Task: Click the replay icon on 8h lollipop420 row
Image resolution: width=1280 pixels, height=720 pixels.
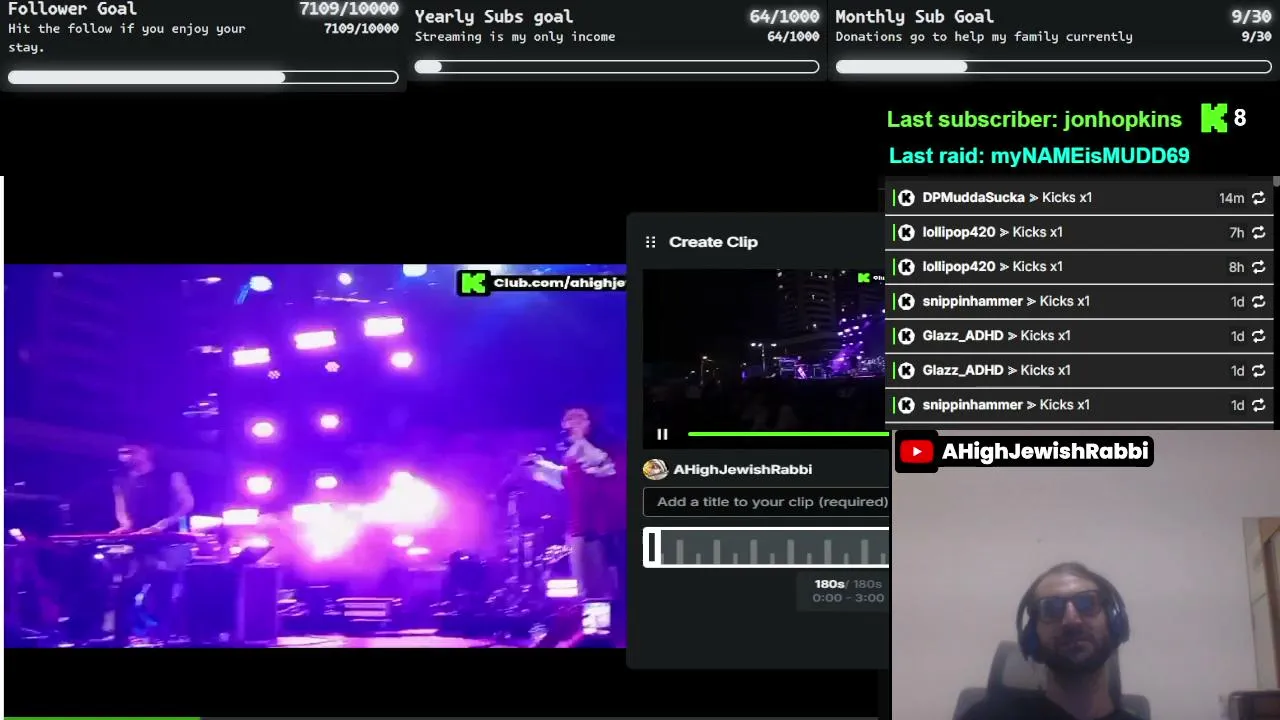Action: (1258, 267)
